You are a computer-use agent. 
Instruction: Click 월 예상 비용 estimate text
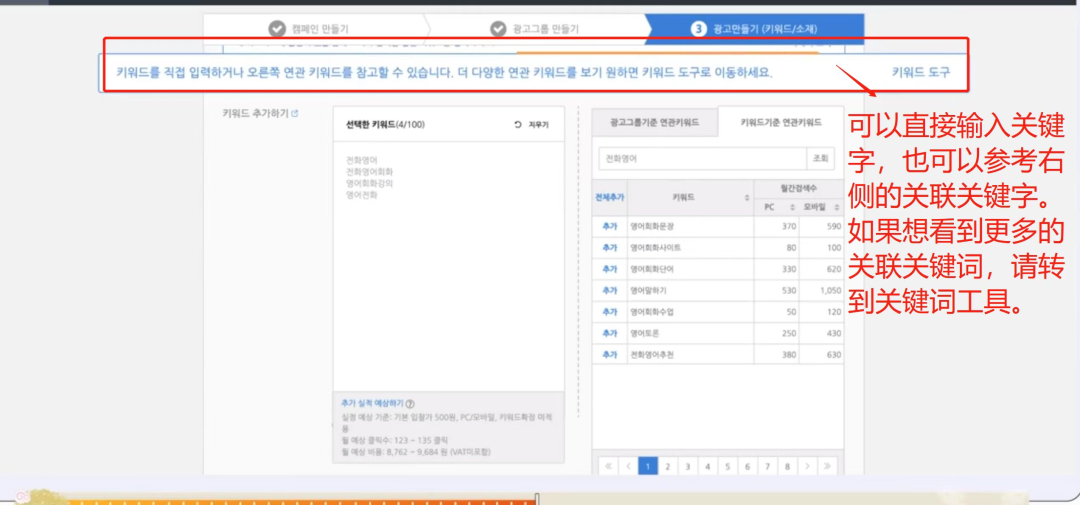[x=416, y=452]
